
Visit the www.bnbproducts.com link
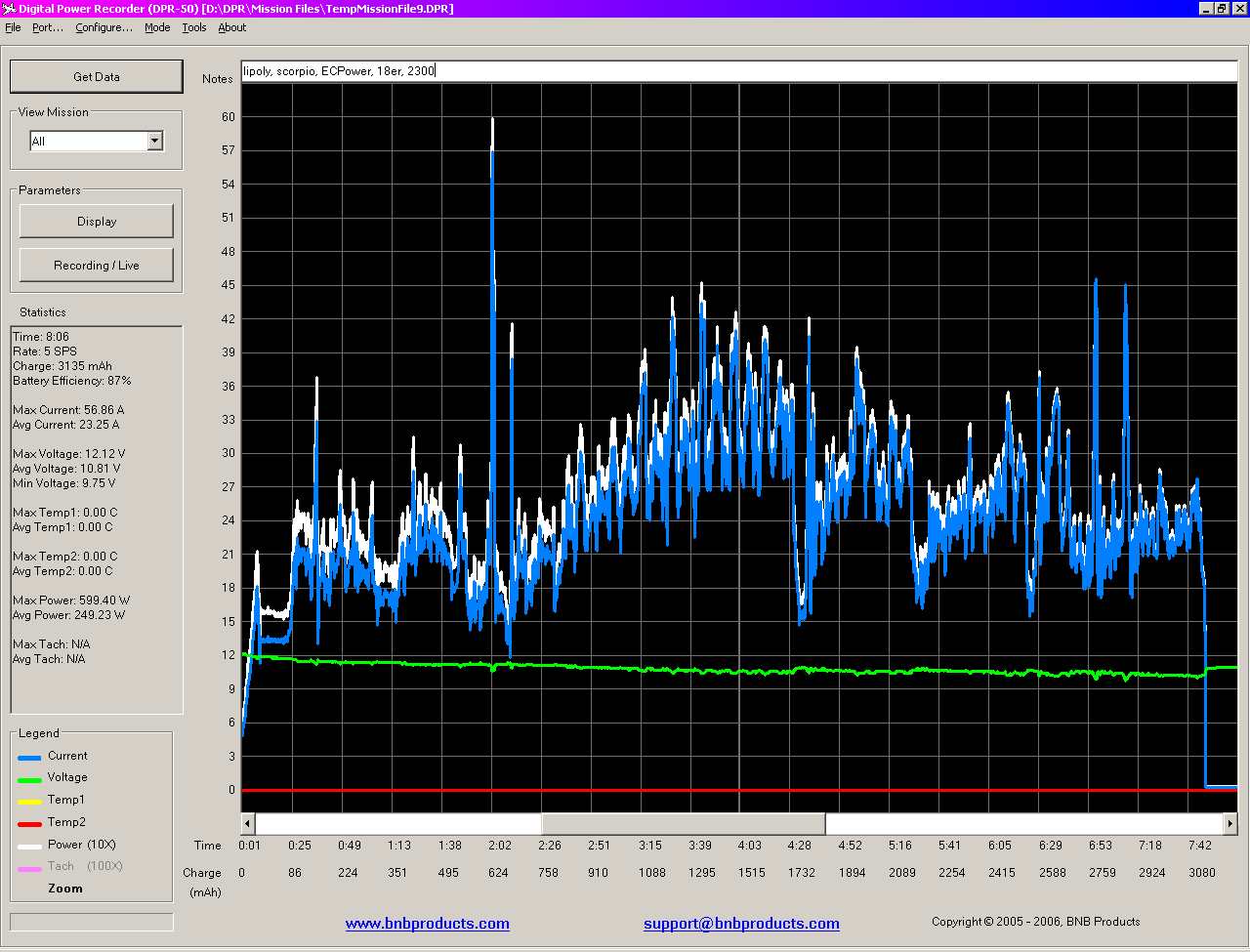pos(427,923)
